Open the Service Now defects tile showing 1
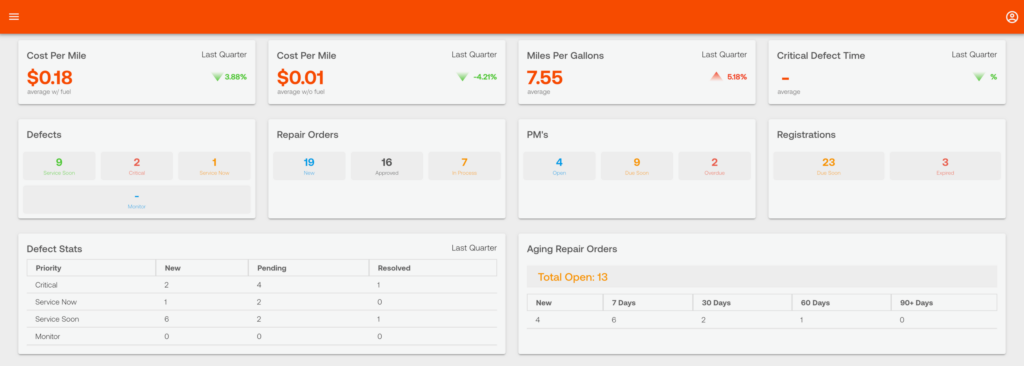1024x366 pixels. coord(214,166)
